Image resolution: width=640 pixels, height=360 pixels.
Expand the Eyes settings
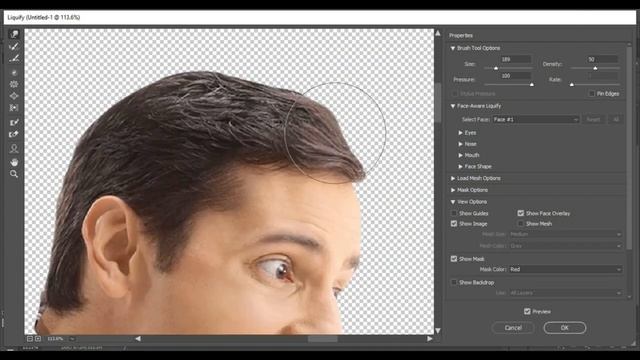pos(460,133)
